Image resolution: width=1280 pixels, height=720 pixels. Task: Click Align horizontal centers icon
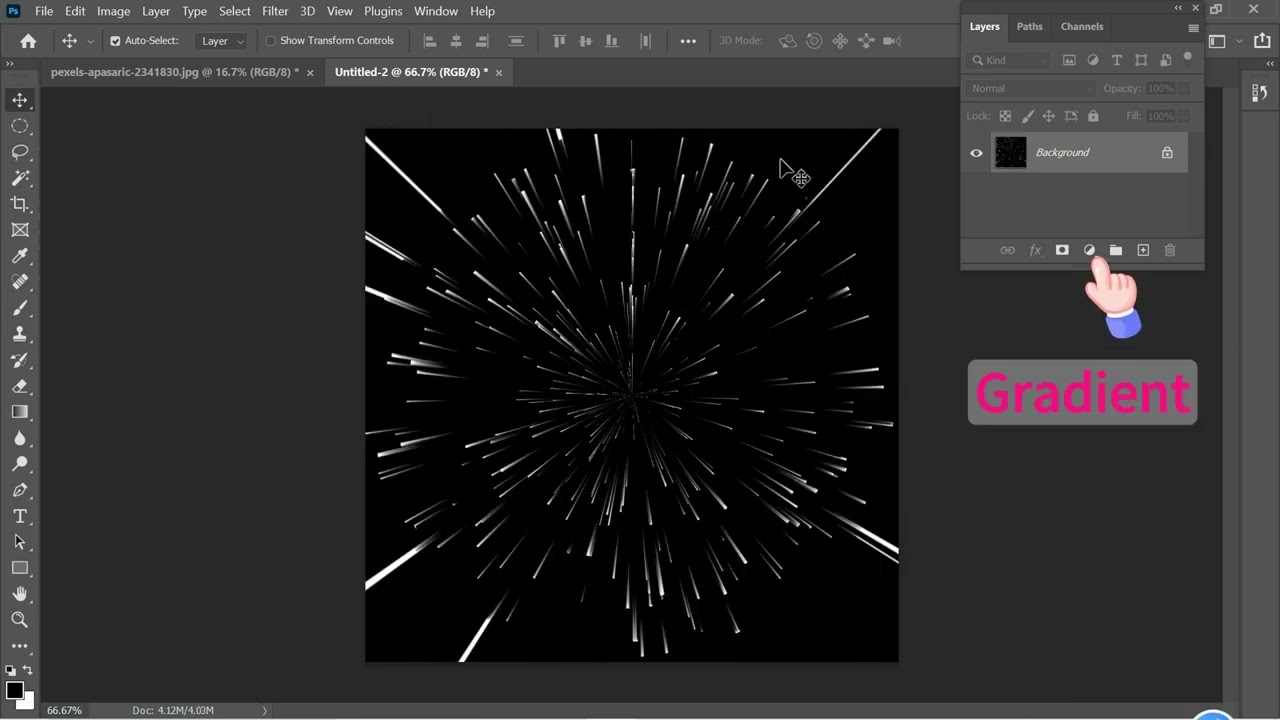pyautogui.click(x=456, y=41)
